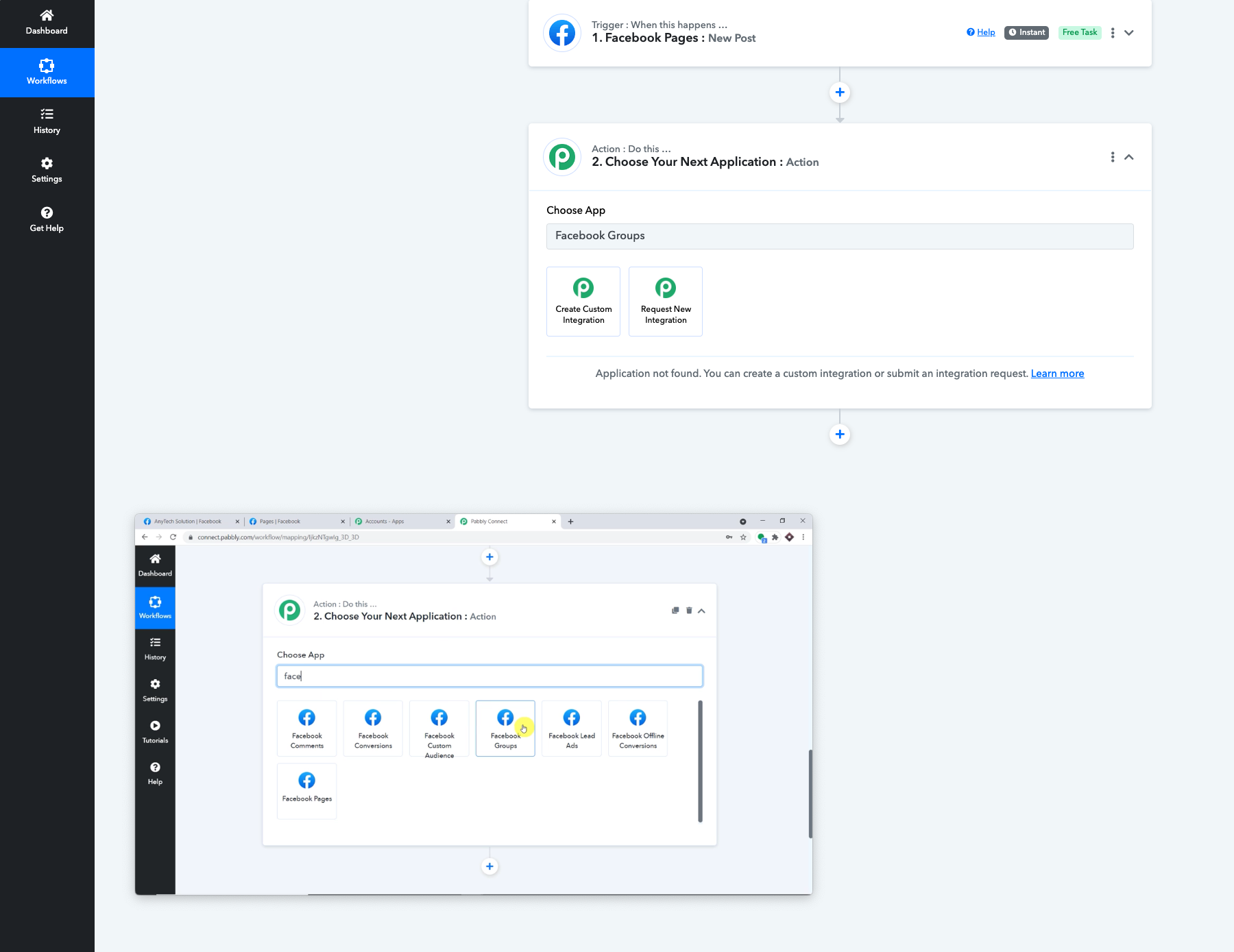Clone the action step in the embedded screenshot
The width and height of the screenshot is (1234, 952).
tap(675, 611)
